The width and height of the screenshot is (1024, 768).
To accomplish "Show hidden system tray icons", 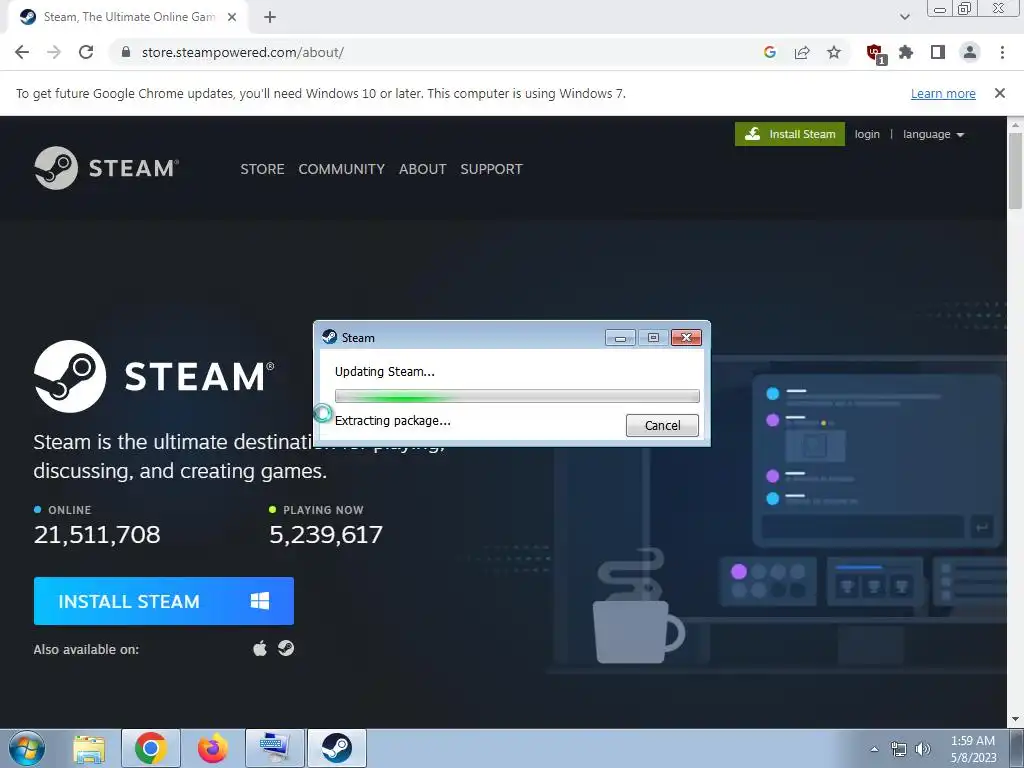I will 874,749.
